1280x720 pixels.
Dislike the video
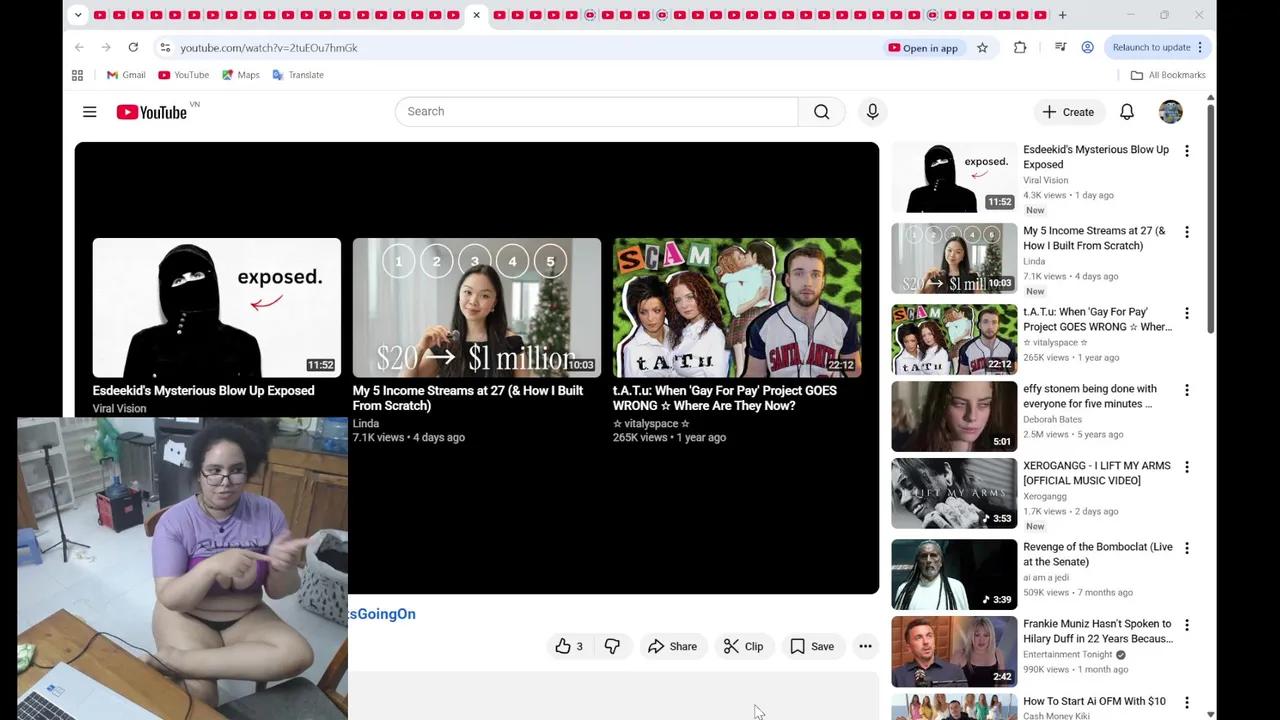pyautogui.click(x=612, y=646)
